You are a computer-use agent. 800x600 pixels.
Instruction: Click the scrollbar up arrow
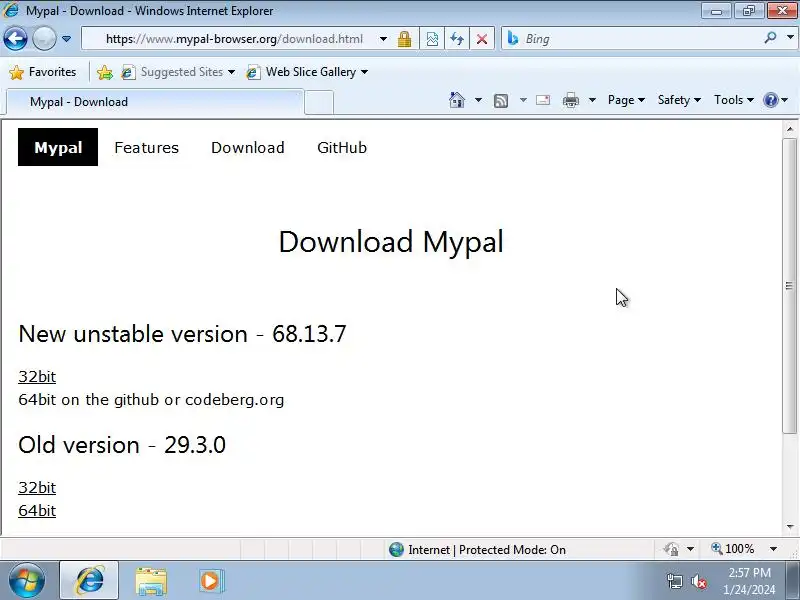click(x=790, y=129)
